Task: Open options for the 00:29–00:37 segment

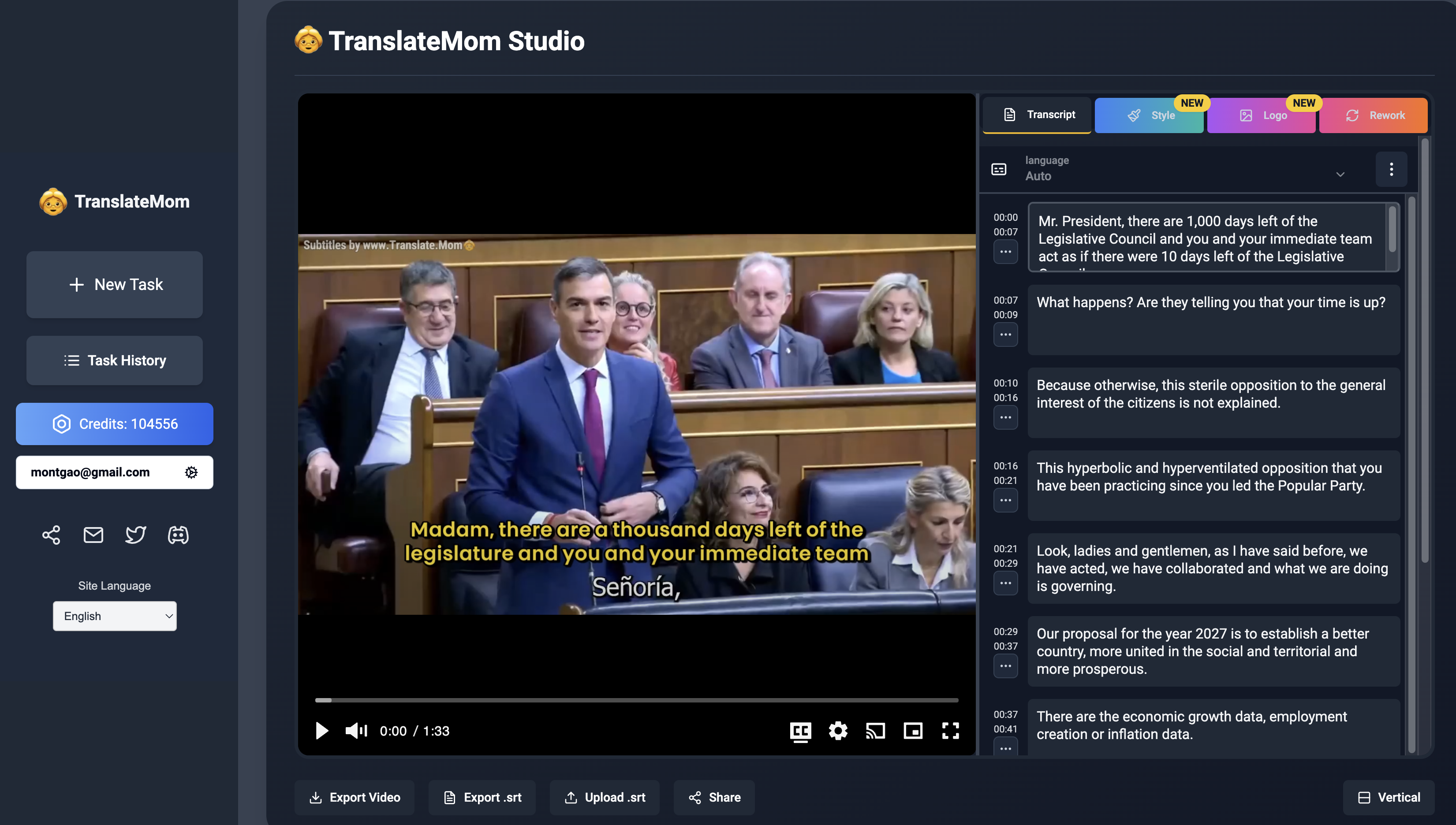Action: [1005, 666]
